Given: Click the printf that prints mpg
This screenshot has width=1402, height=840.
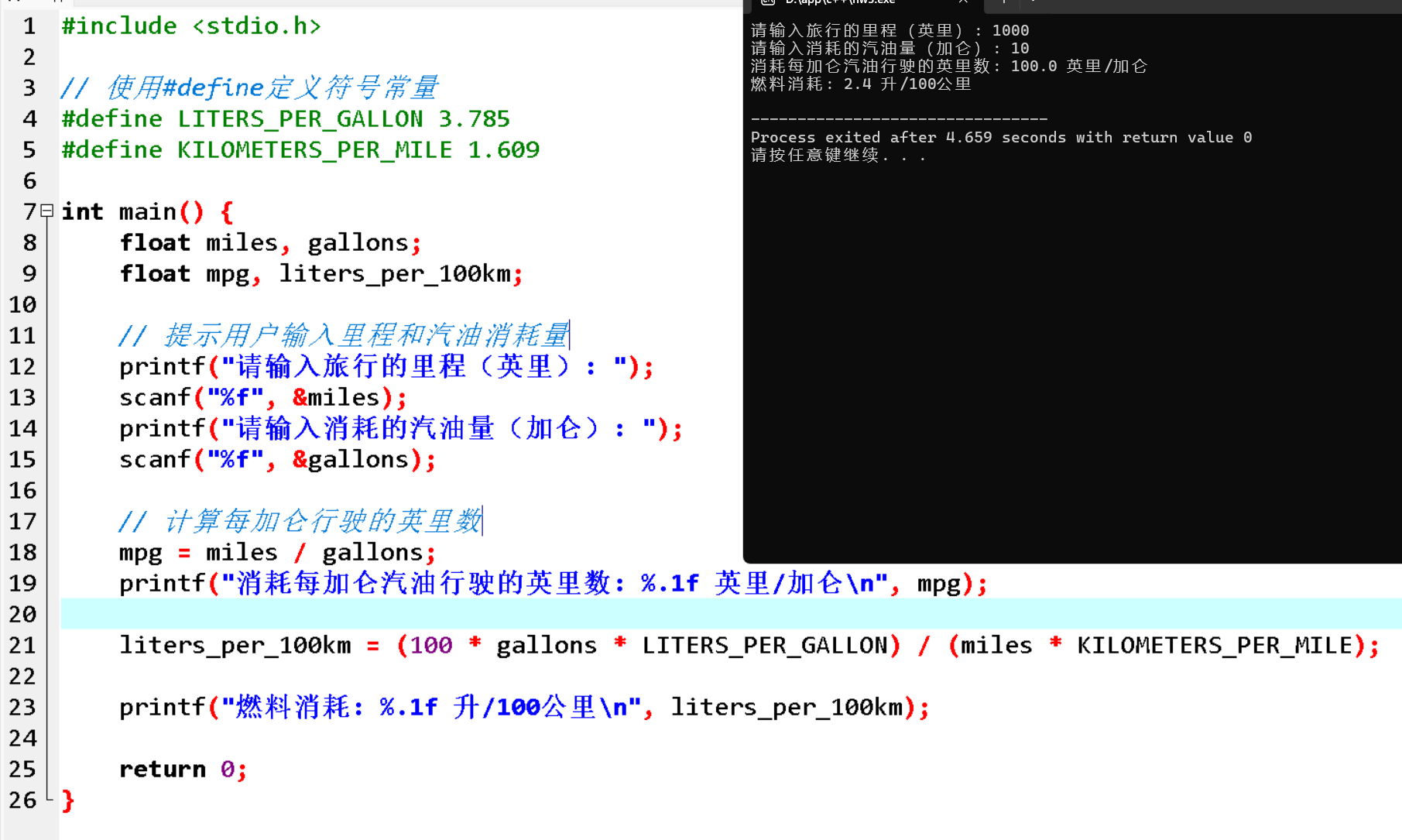Looking at the screenshot, I should 554,583.
